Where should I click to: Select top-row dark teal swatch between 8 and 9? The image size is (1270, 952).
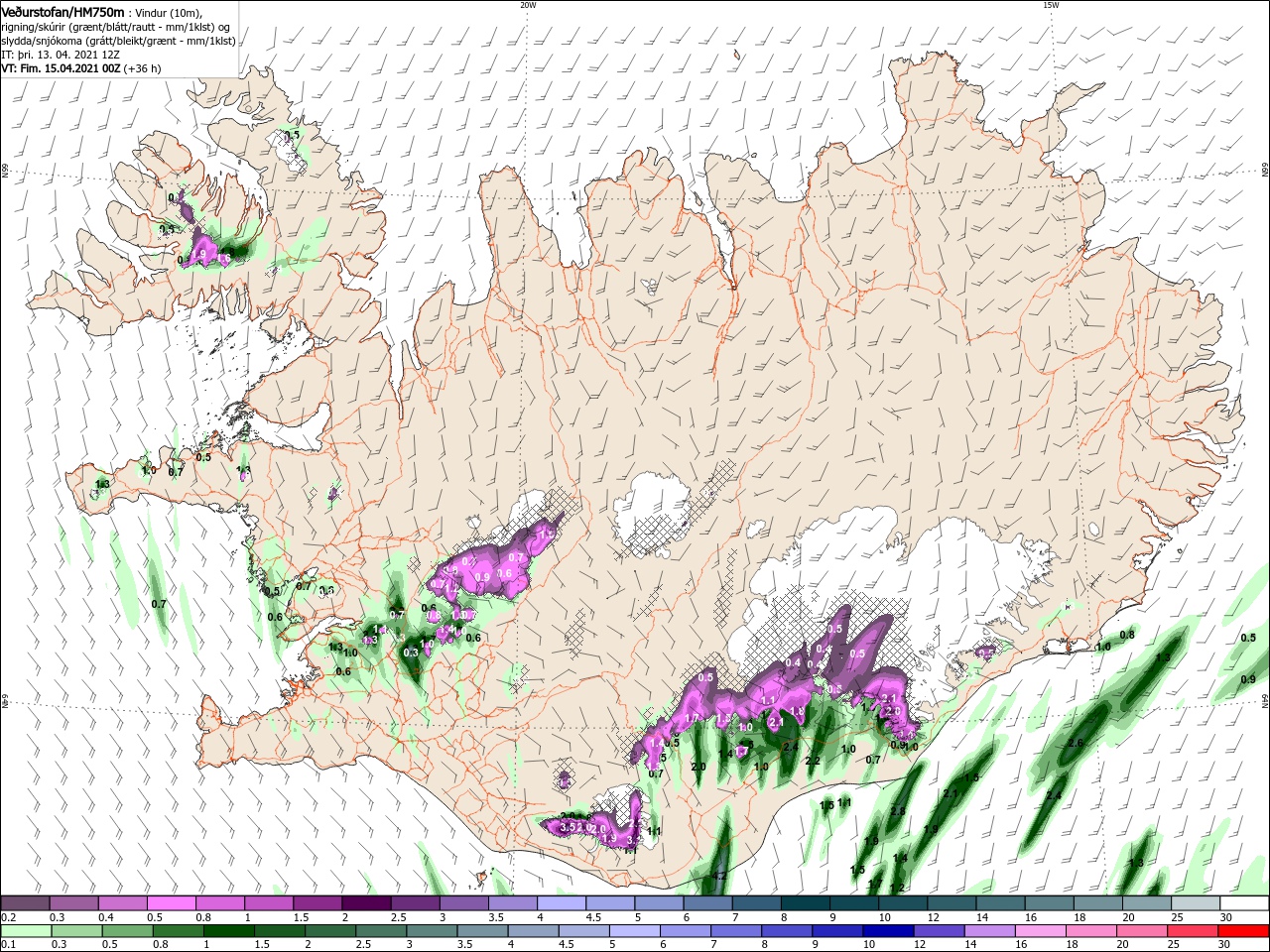806,903
